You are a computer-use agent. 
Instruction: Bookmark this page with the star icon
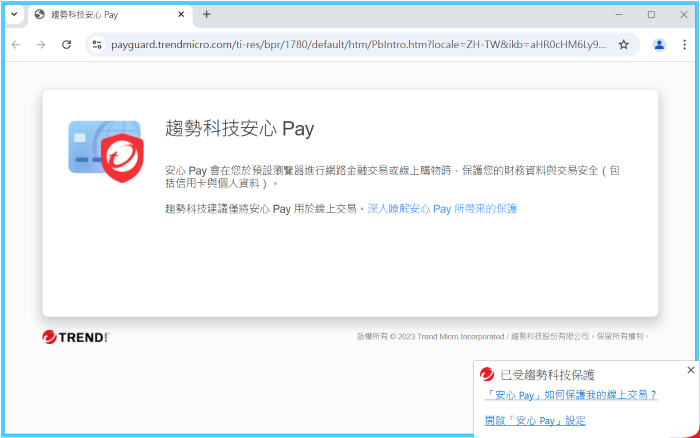coord(624,45)
